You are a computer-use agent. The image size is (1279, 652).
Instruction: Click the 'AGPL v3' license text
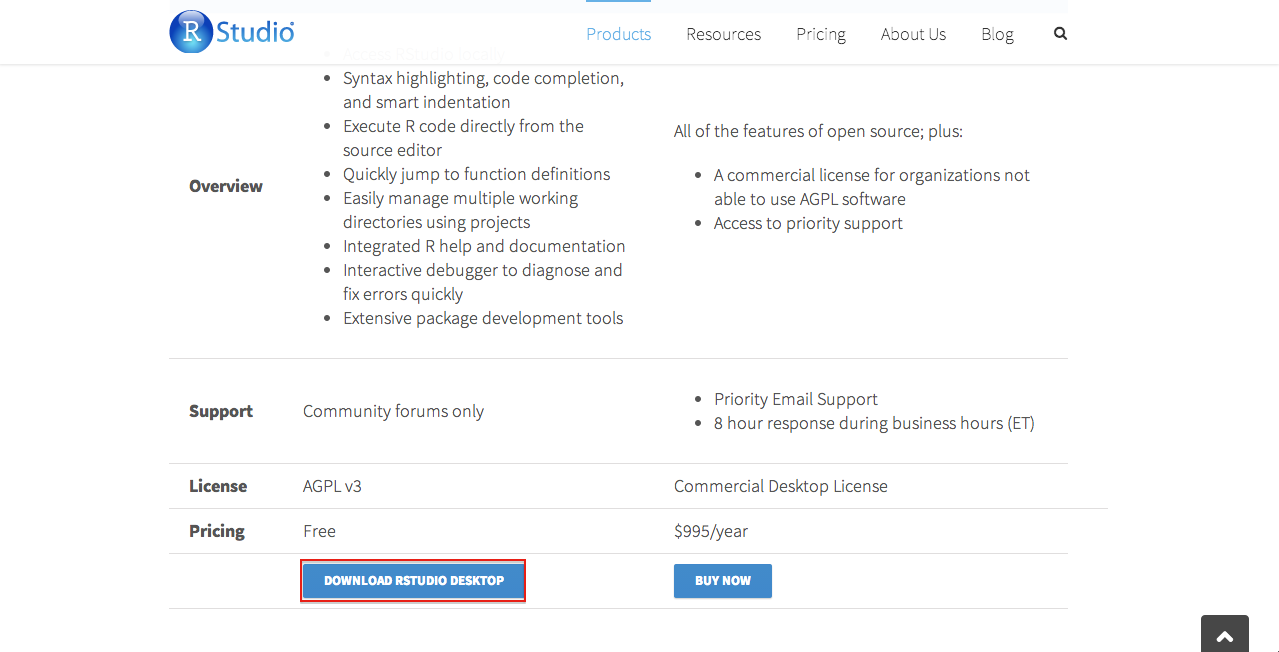point(332,486)
